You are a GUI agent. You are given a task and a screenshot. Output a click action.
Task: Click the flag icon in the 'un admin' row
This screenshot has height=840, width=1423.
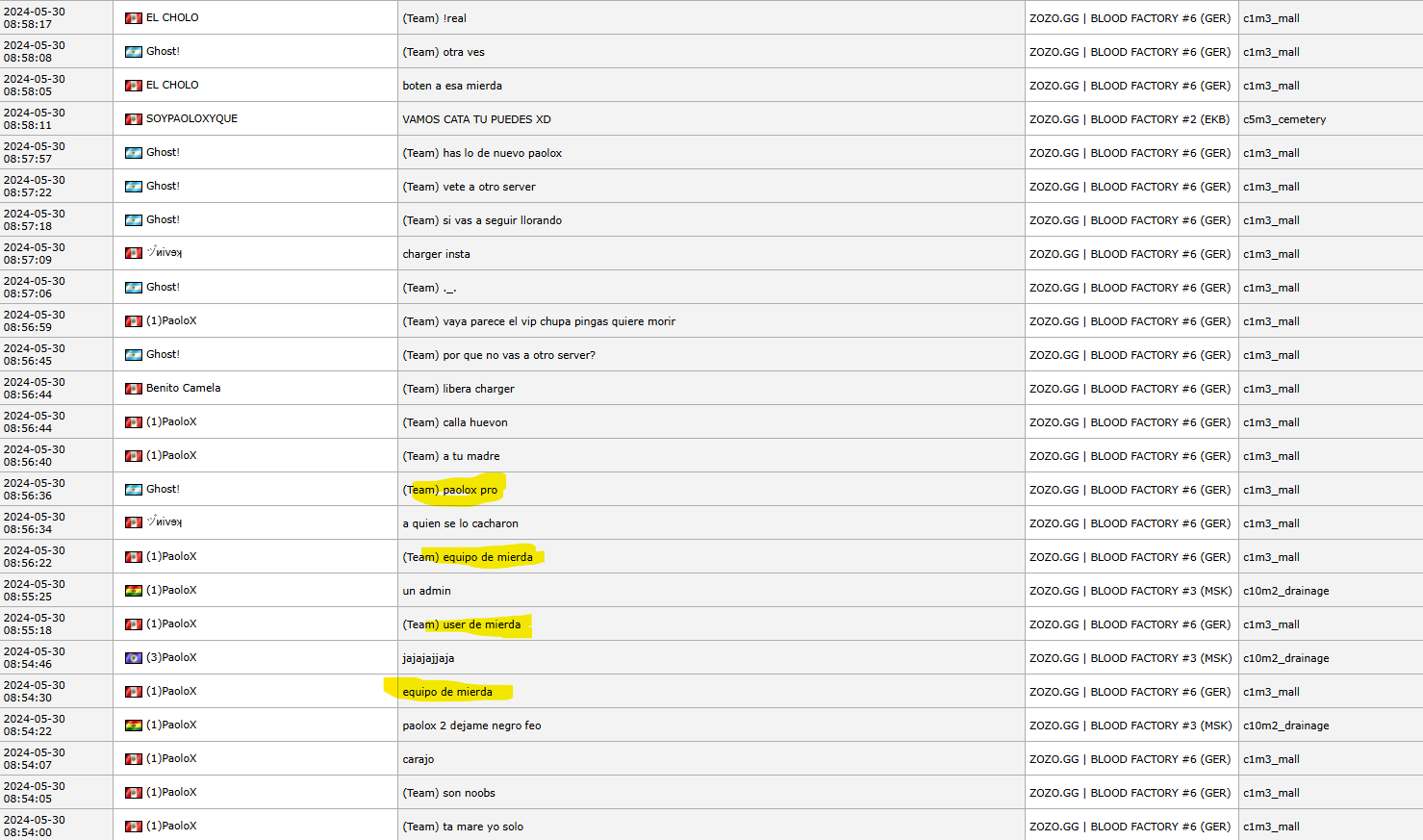133,591
